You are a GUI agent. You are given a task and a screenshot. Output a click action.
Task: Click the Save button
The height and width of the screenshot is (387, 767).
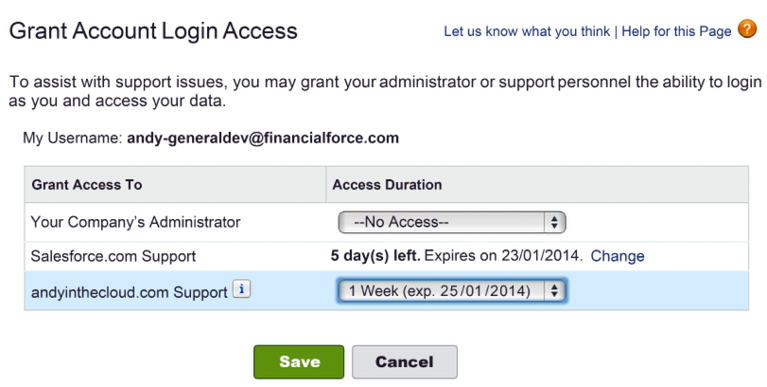[299, 362]
